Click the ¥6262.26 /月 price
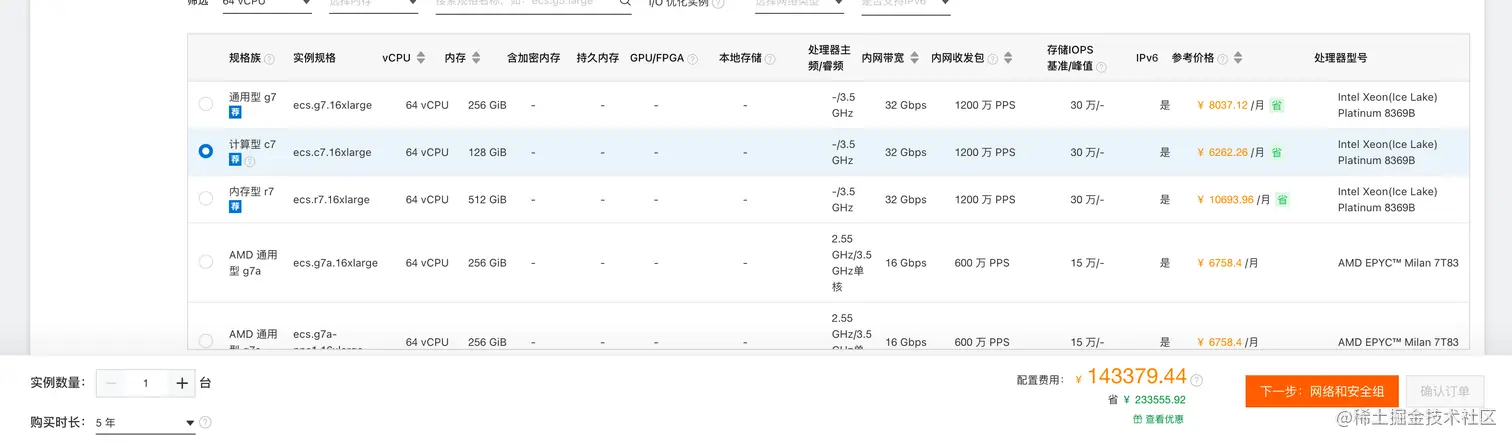 [x=1231, y=152]
